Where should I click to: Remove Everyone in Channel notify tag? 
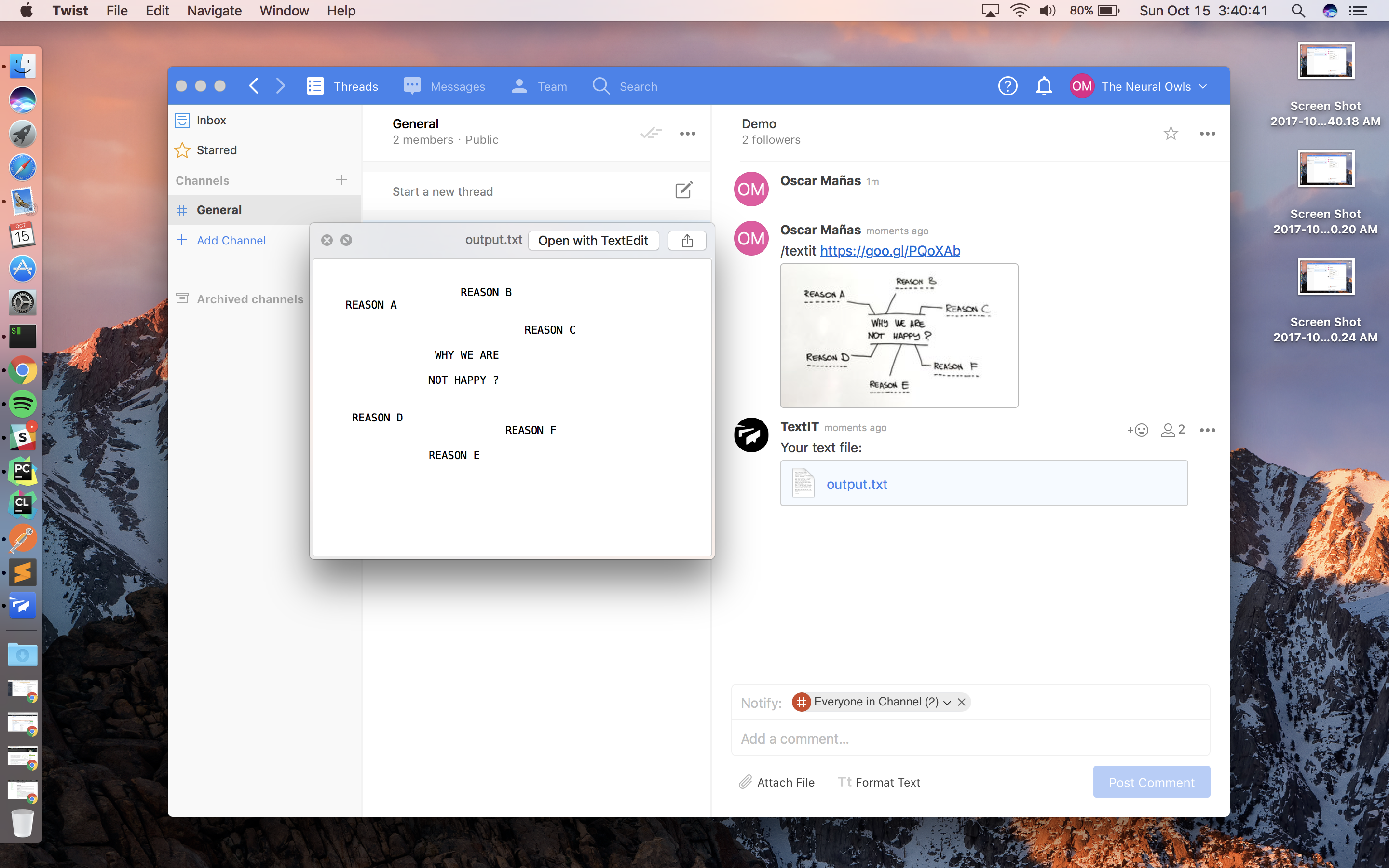pos(961,702)
